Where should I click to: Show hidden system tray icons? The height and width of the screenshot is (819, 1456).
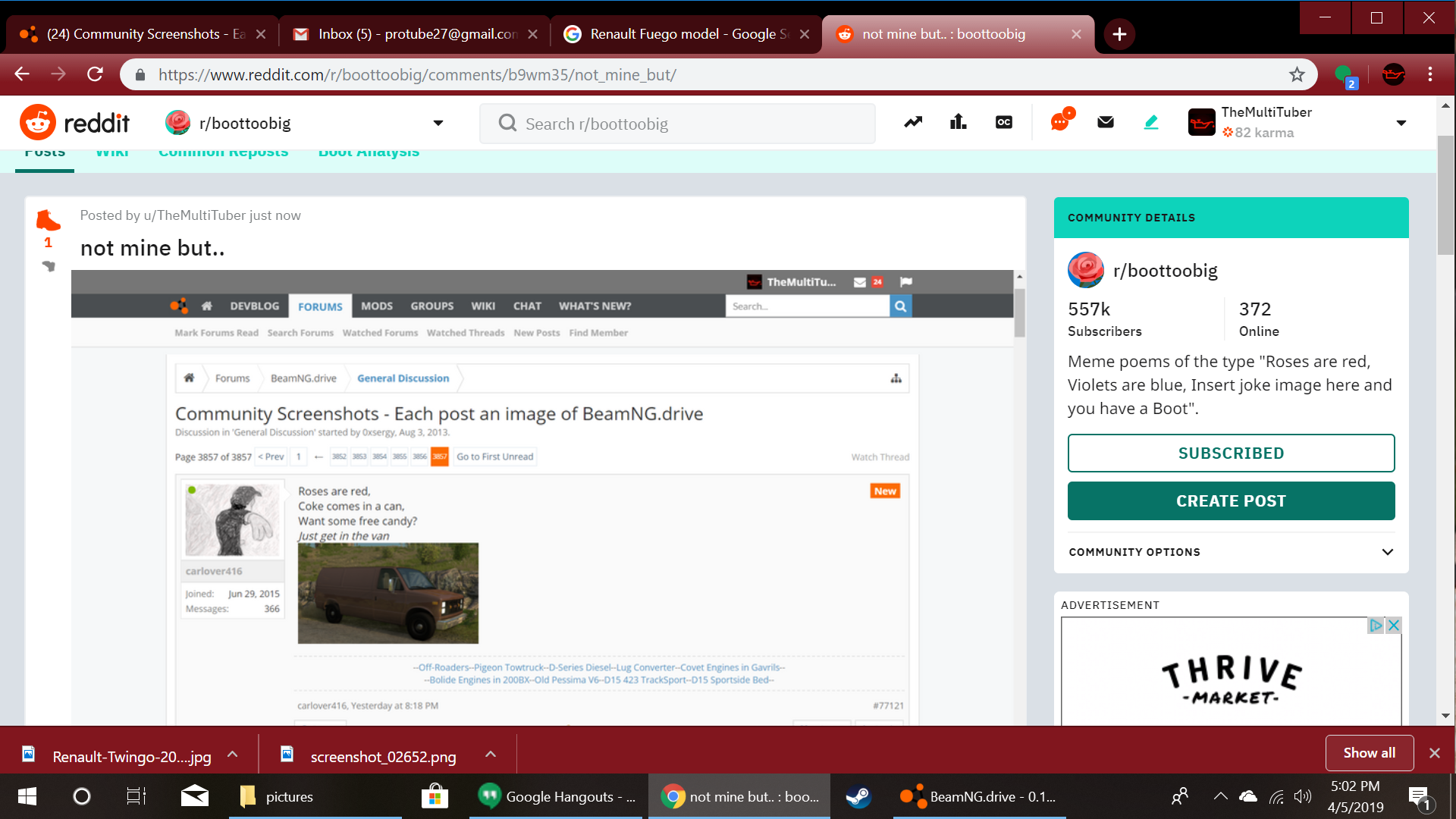click(x=1220, y=796)
